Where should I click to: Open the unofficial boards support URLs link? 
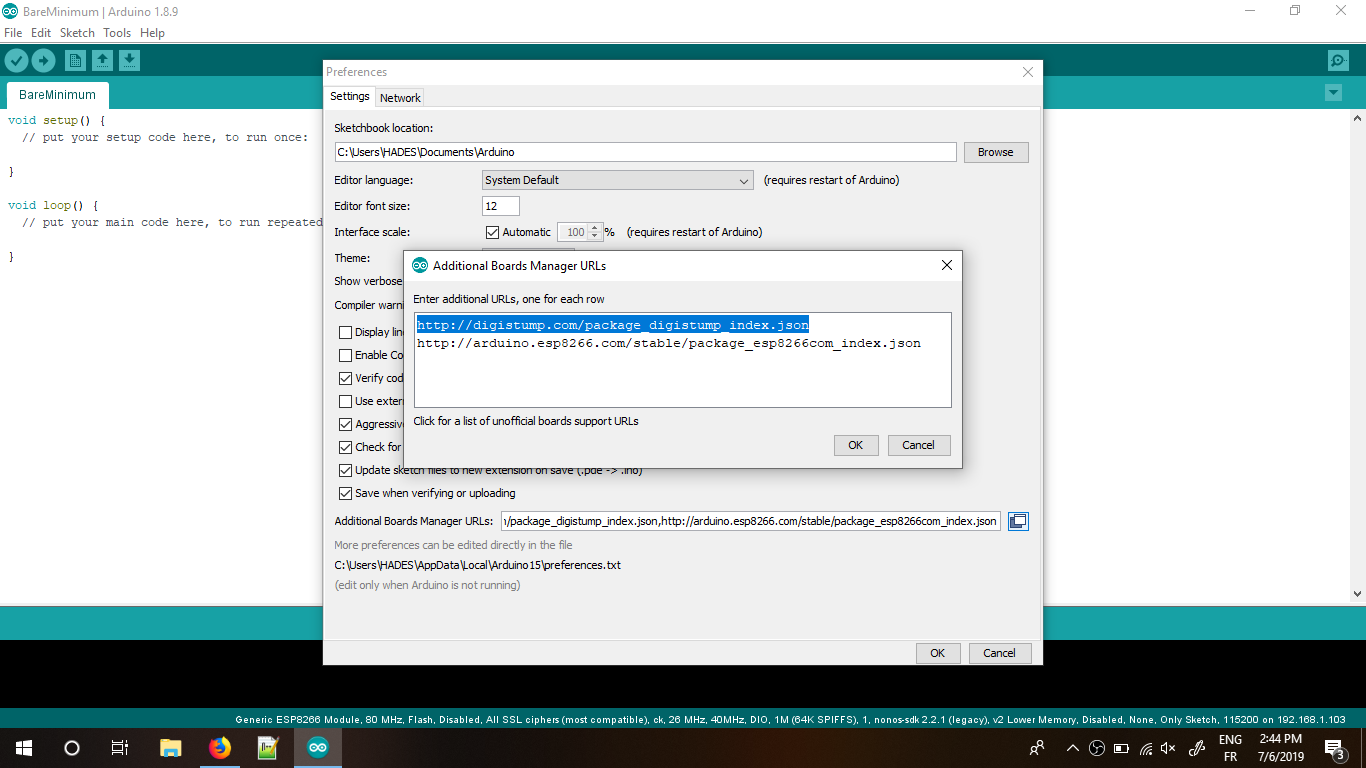(525, 421)
